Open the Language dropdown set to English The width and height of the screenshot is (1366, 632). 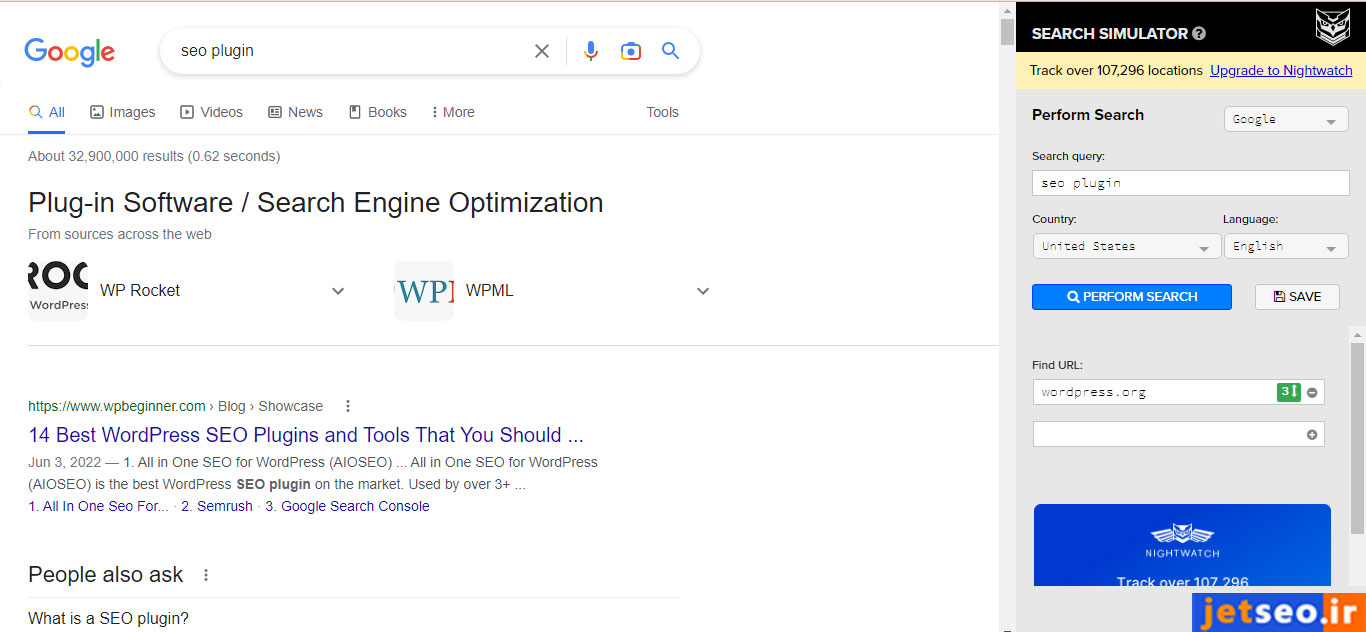(x=1286, y=246)
